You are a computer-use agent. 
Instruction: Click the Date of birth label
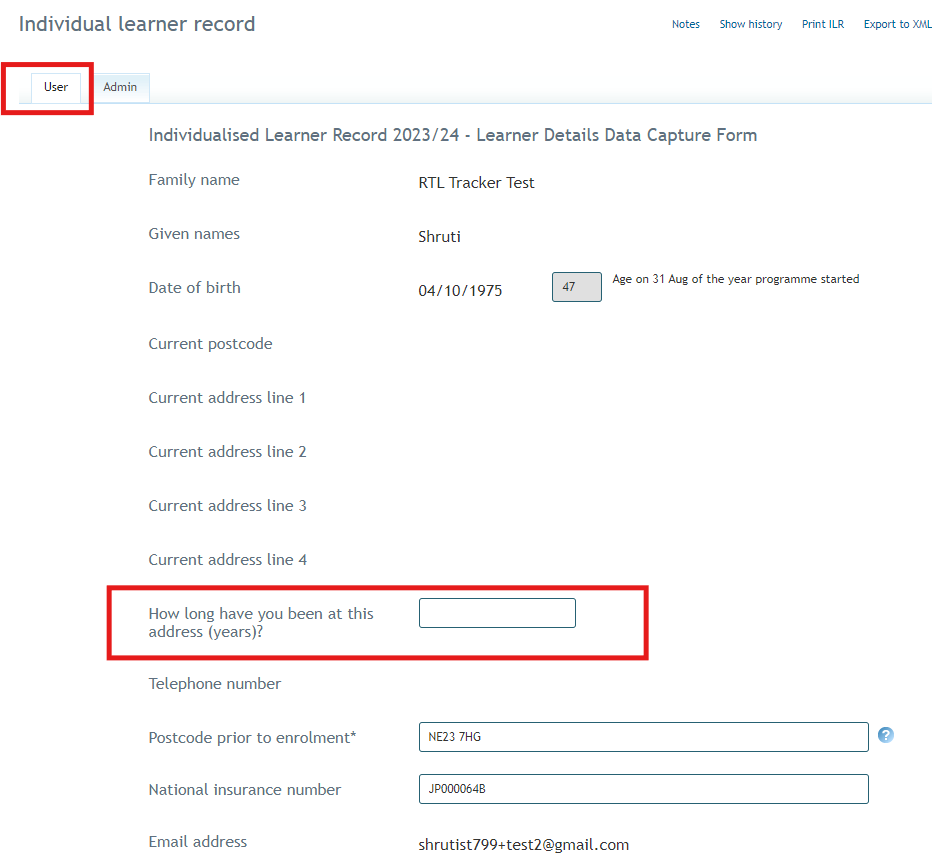[194, 288]
